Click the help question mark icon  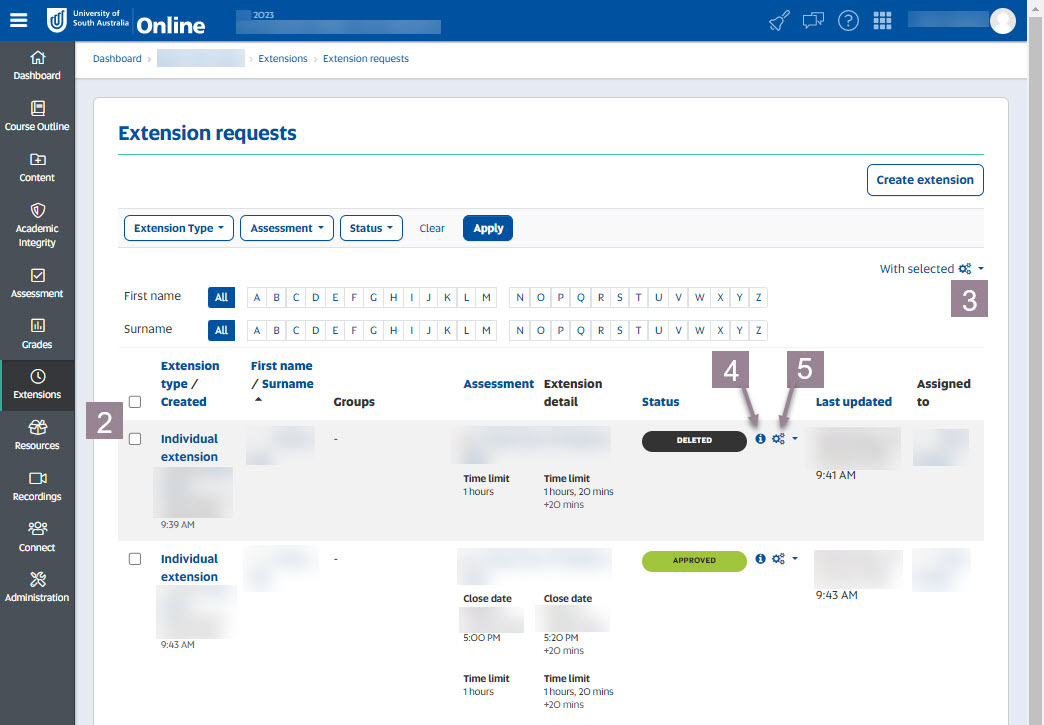click(x=848, y=21)
